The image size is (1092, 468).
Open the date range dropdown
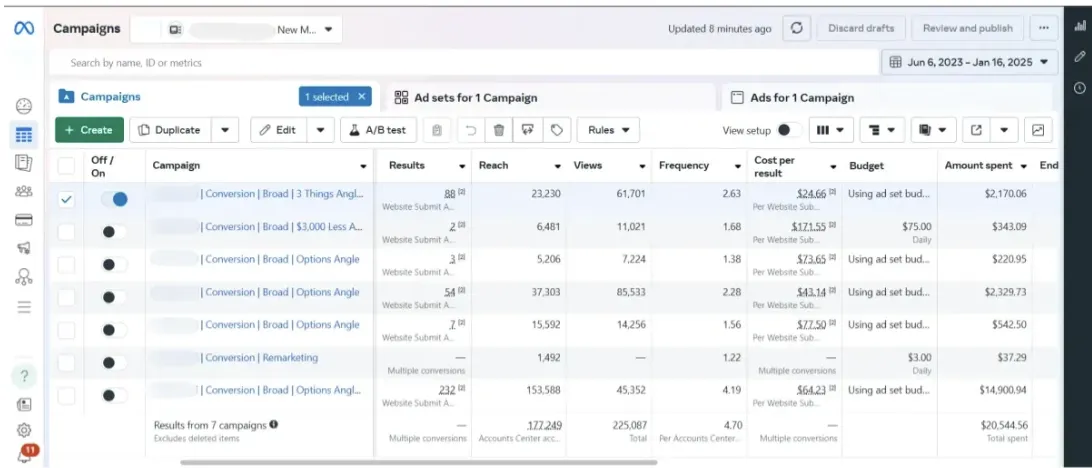969,62
